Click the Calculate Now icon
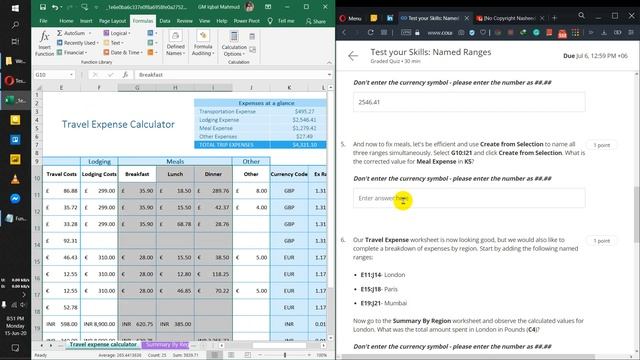 [252, 37]
